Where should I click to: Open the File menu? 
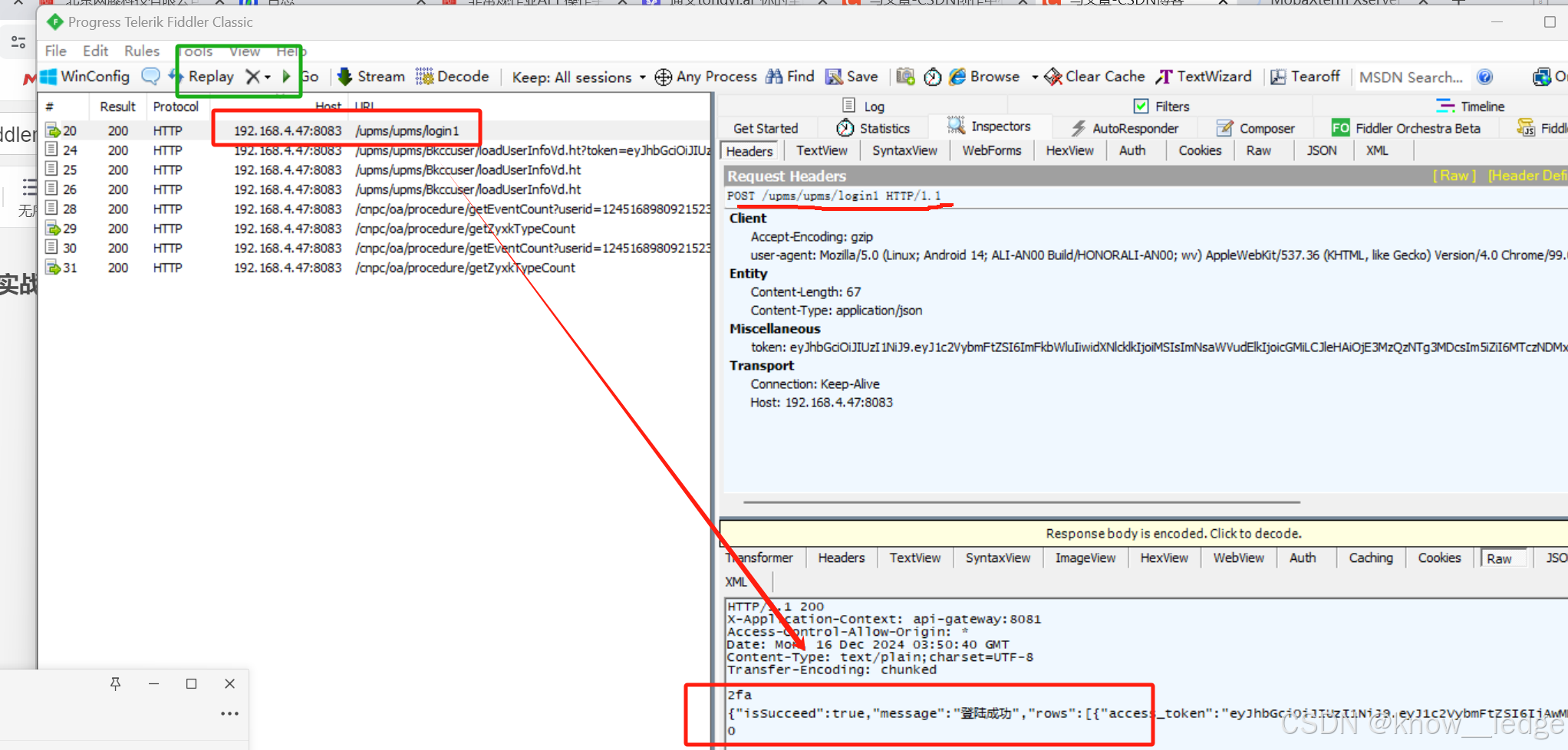tap(55, 51)
